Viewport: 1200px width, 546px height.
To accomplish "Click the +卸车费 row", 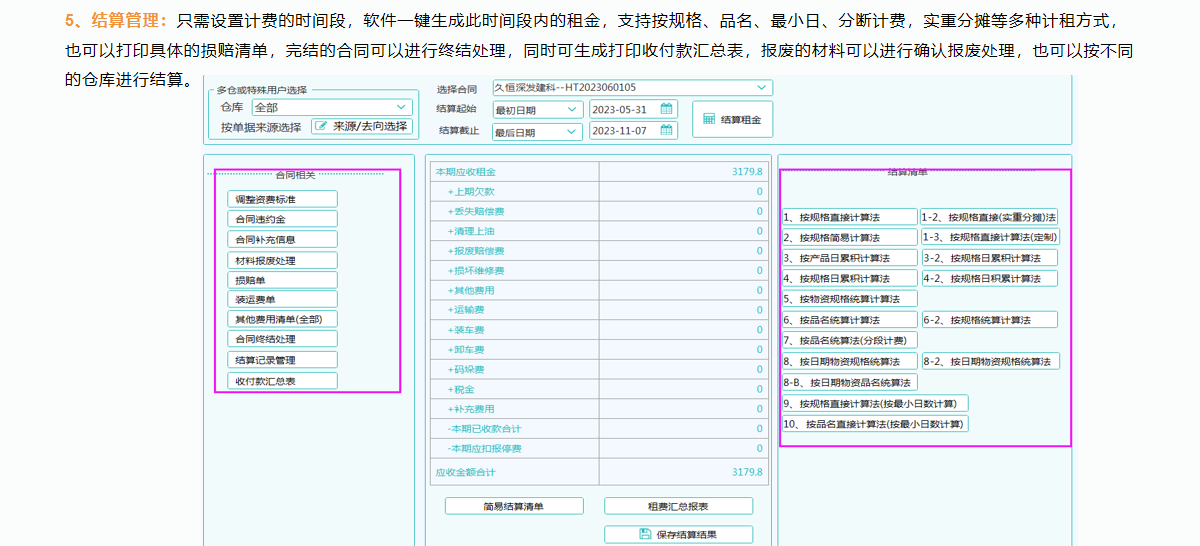I will coord(598,350).
